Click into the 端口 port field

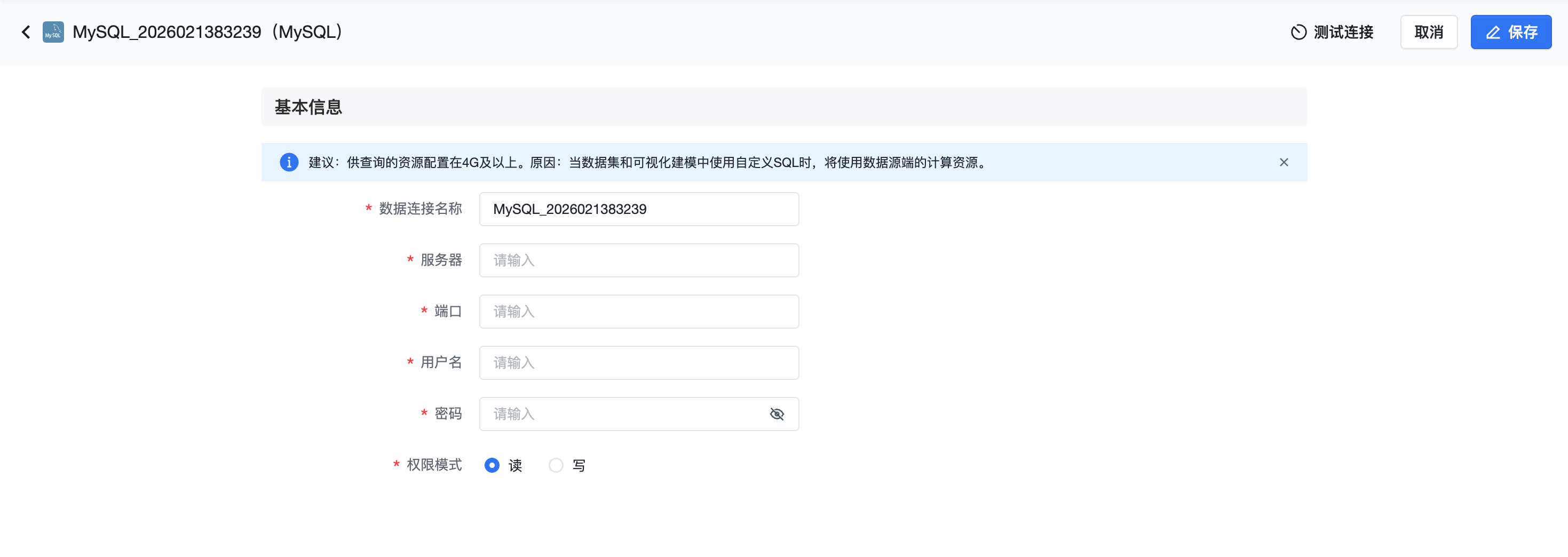[x=639, y=312]
